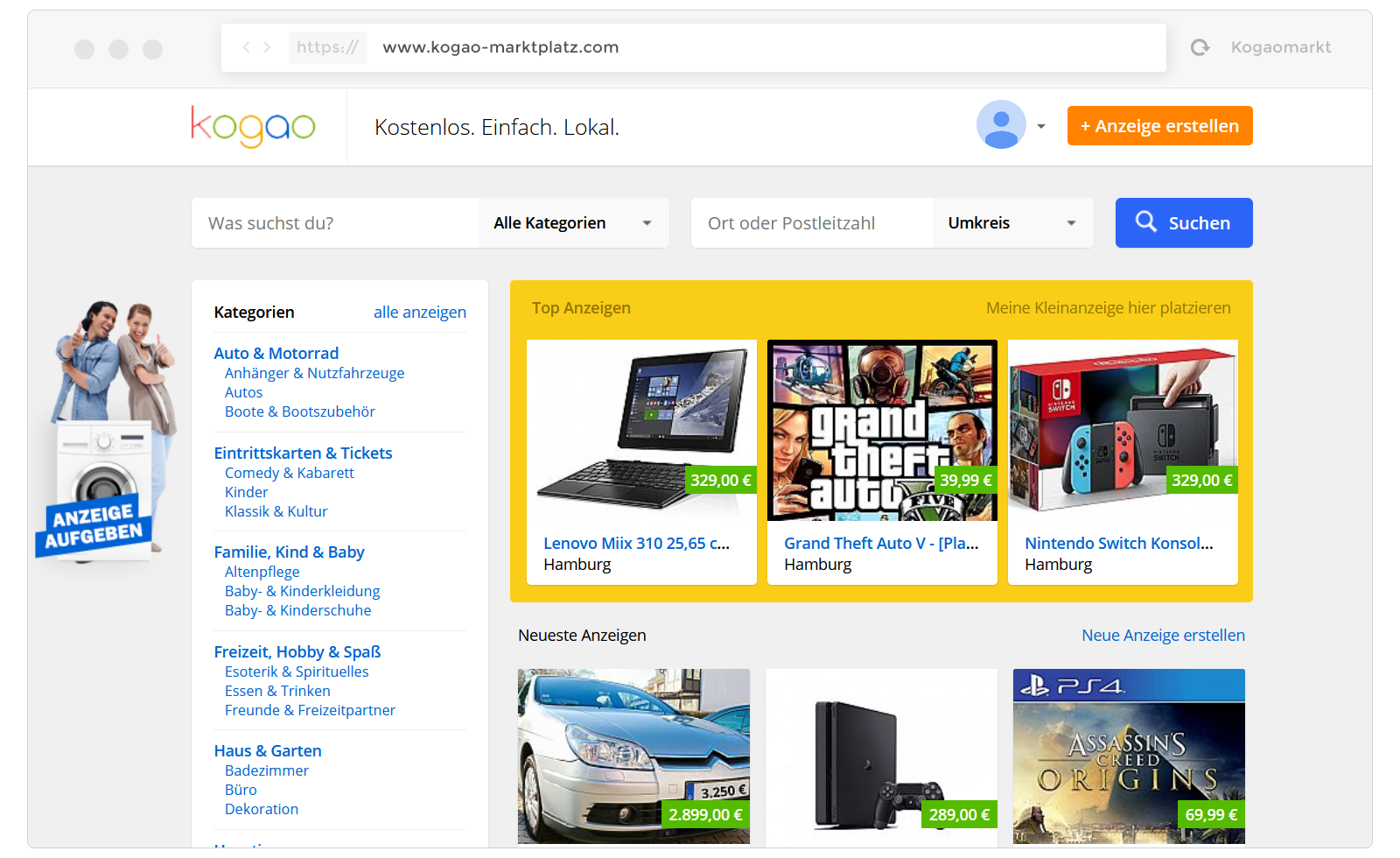Click the browser address bar URL
Screen dimensions: 1400x858
[x=500, y=47]
